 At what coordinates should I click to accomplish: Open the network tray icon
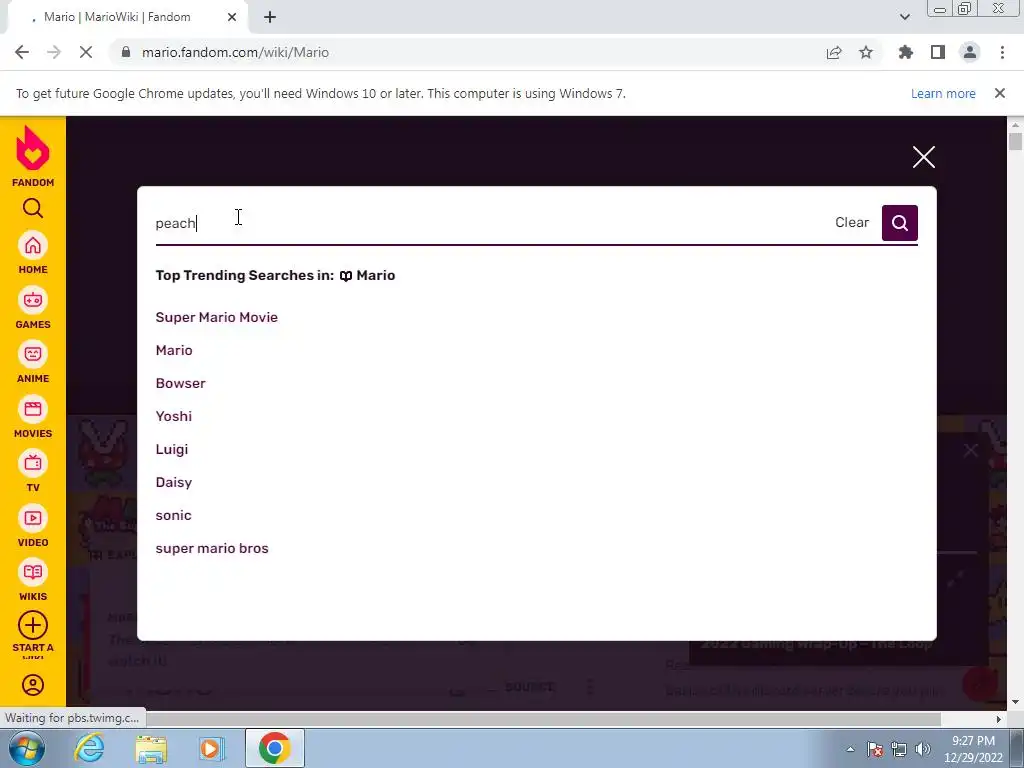point(899,749)
